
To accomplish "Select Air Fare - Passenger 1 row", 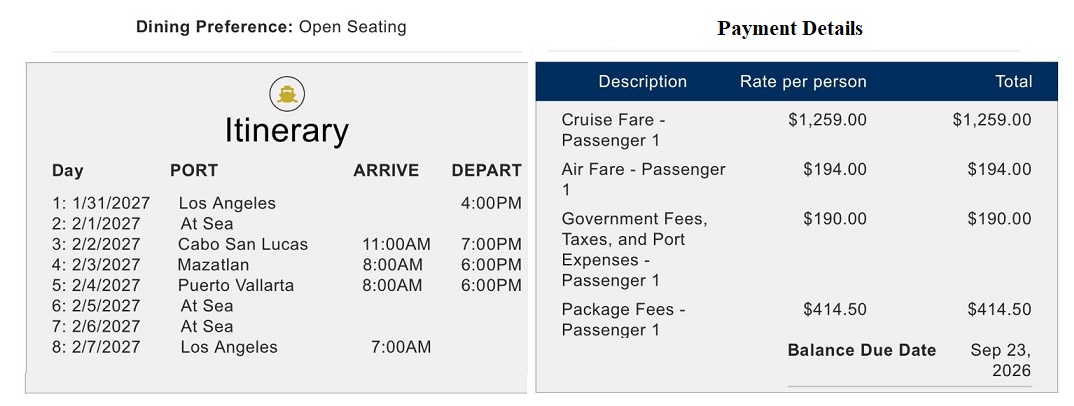I will (x=643, y=179).
